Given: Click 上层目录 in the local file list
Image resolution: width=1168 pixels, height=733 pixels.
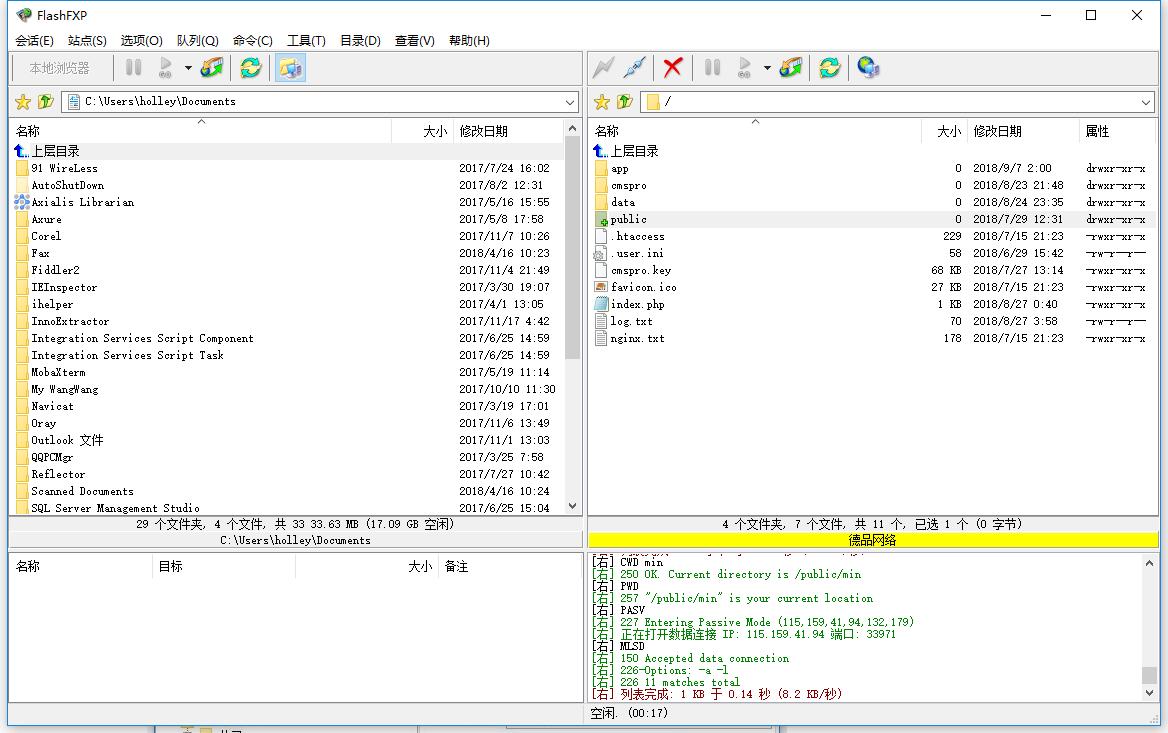Looking at the screenshot, I should (x=55, y=151).
